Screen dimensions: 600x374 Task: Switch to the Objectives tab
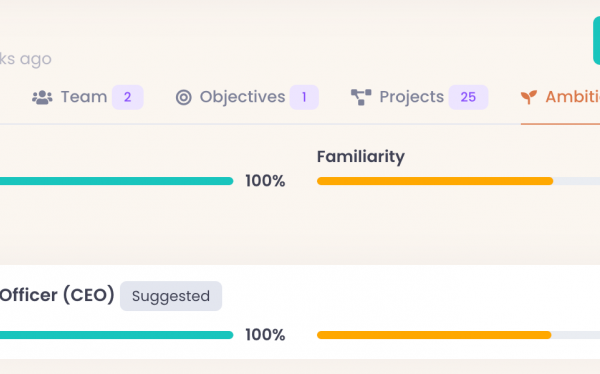[x=247, y=97]
